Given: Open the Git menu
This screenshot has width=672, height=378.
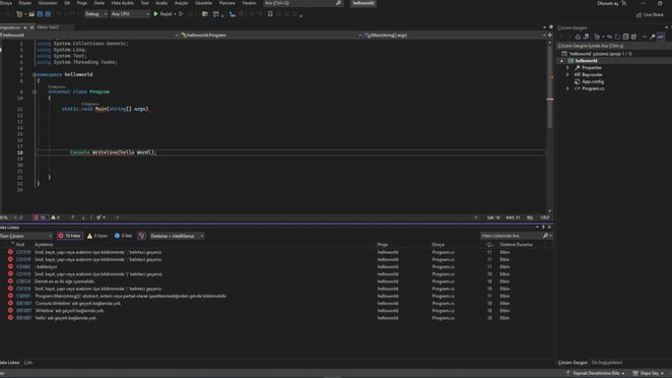Looking at the screenshot, I should 67,3.
